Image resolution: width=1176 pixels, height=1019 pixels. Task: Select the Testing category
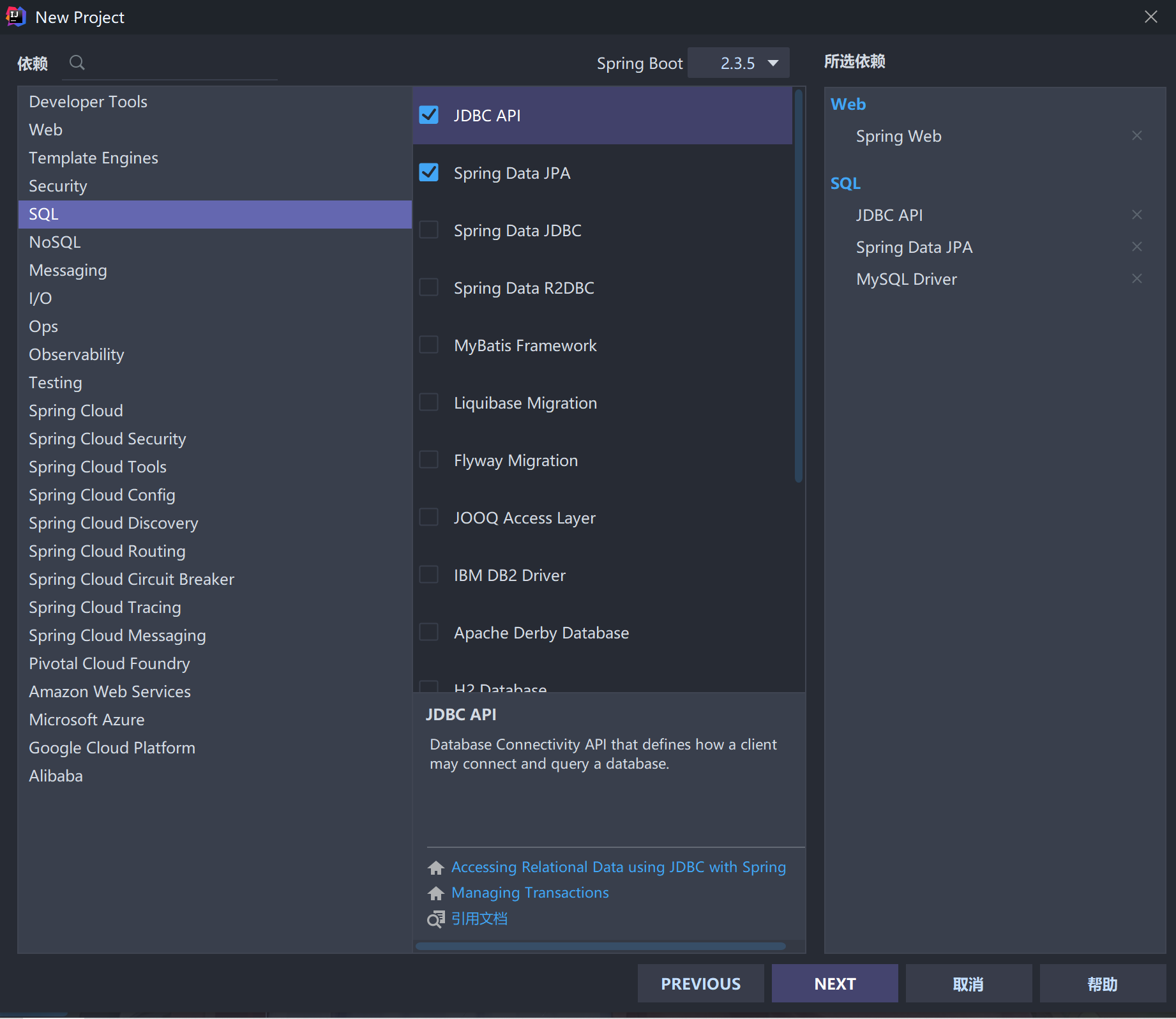(x=215, y=382)
